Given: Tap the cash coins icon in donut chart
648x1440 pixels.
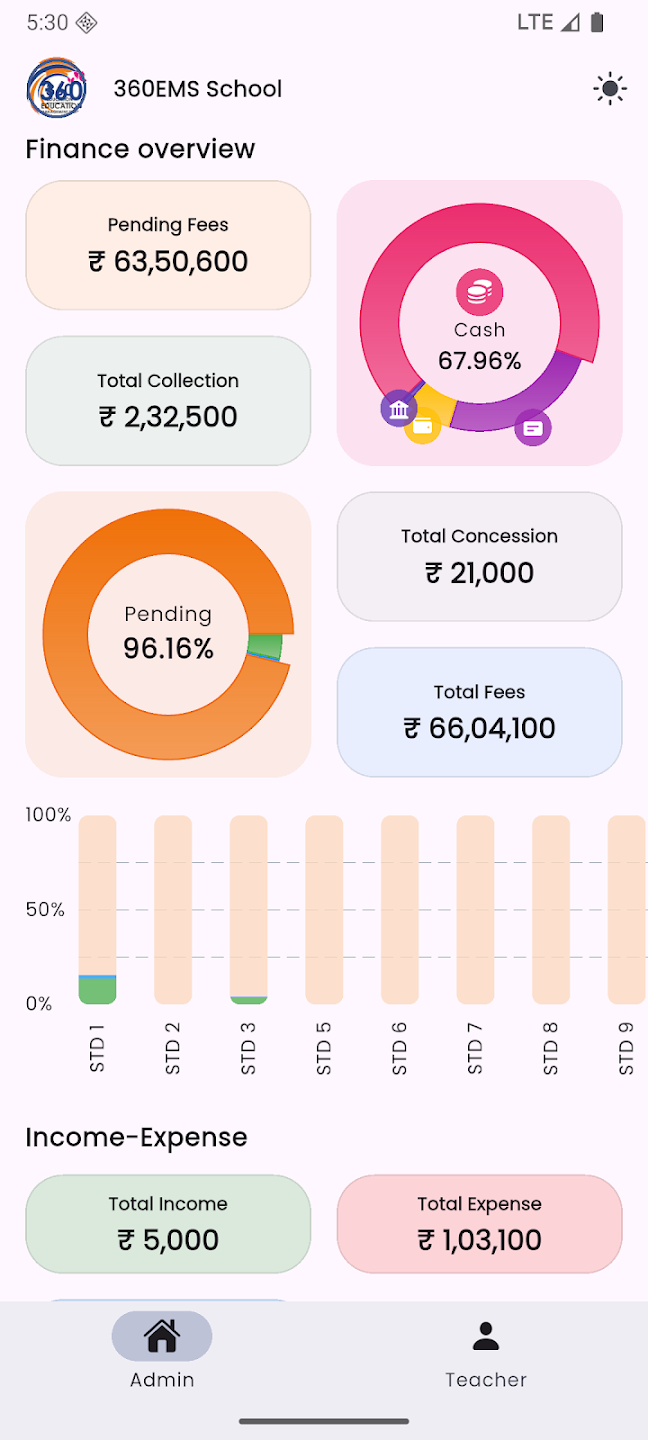Looking at the screenshot, I should click(x=480, y=292).
